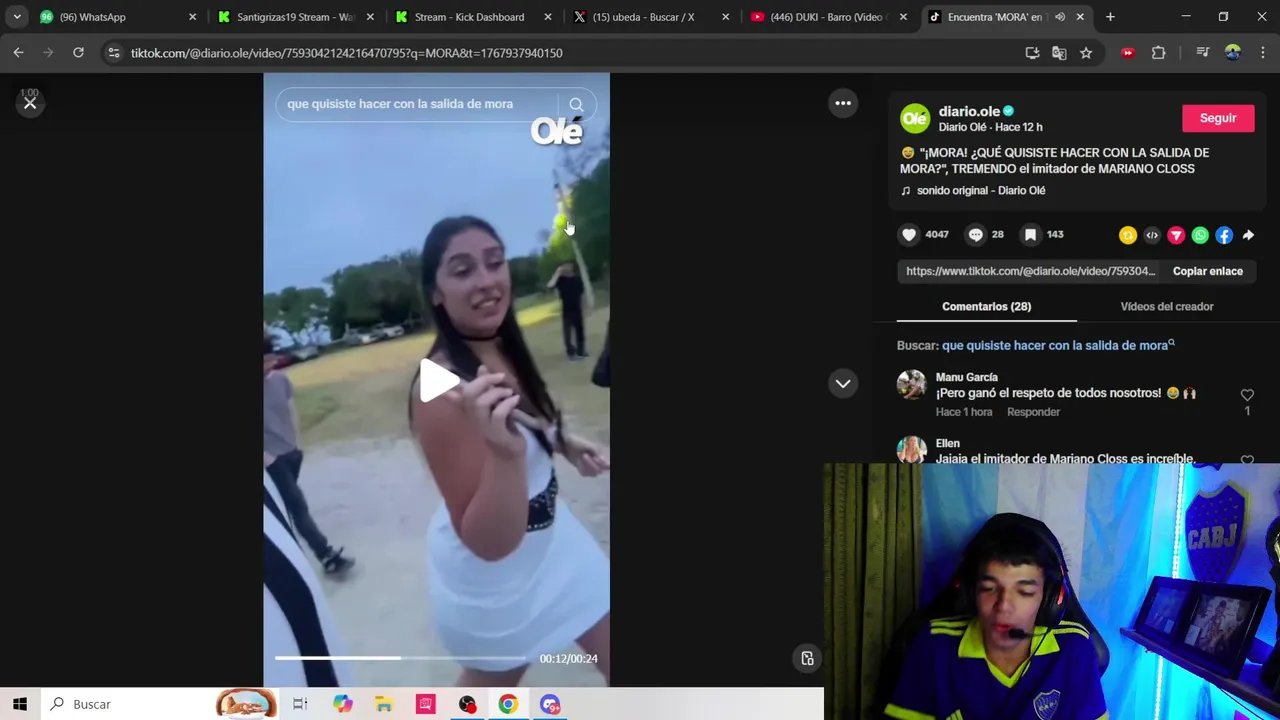This screenshot has height=720, width=1280.
Task: View site information icon in address bar
Action: (114, 53)
